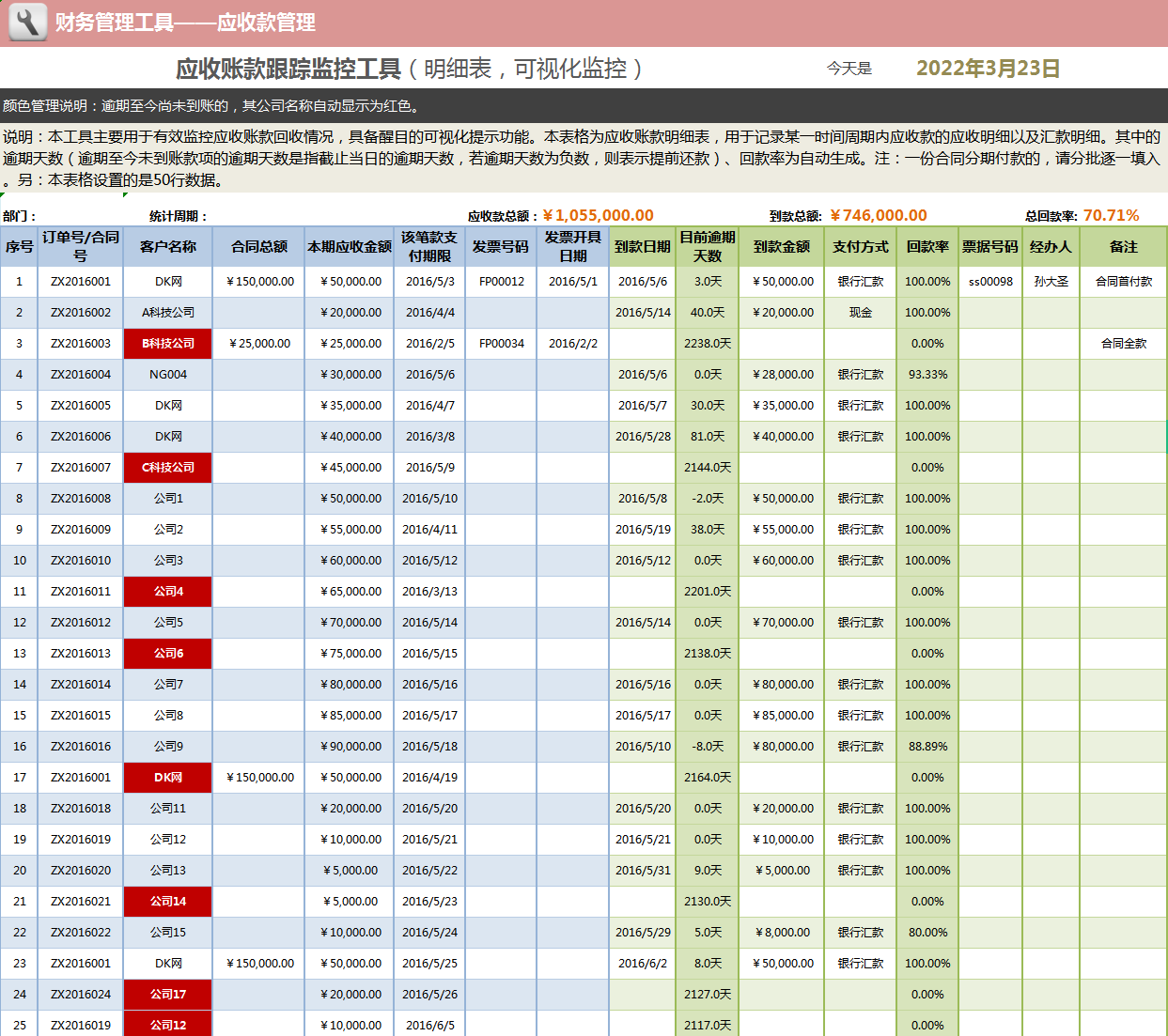Screen dimensions: 1168x1036
Task: Select handler name 孙大圣
Action: (x=1049, y=281)
